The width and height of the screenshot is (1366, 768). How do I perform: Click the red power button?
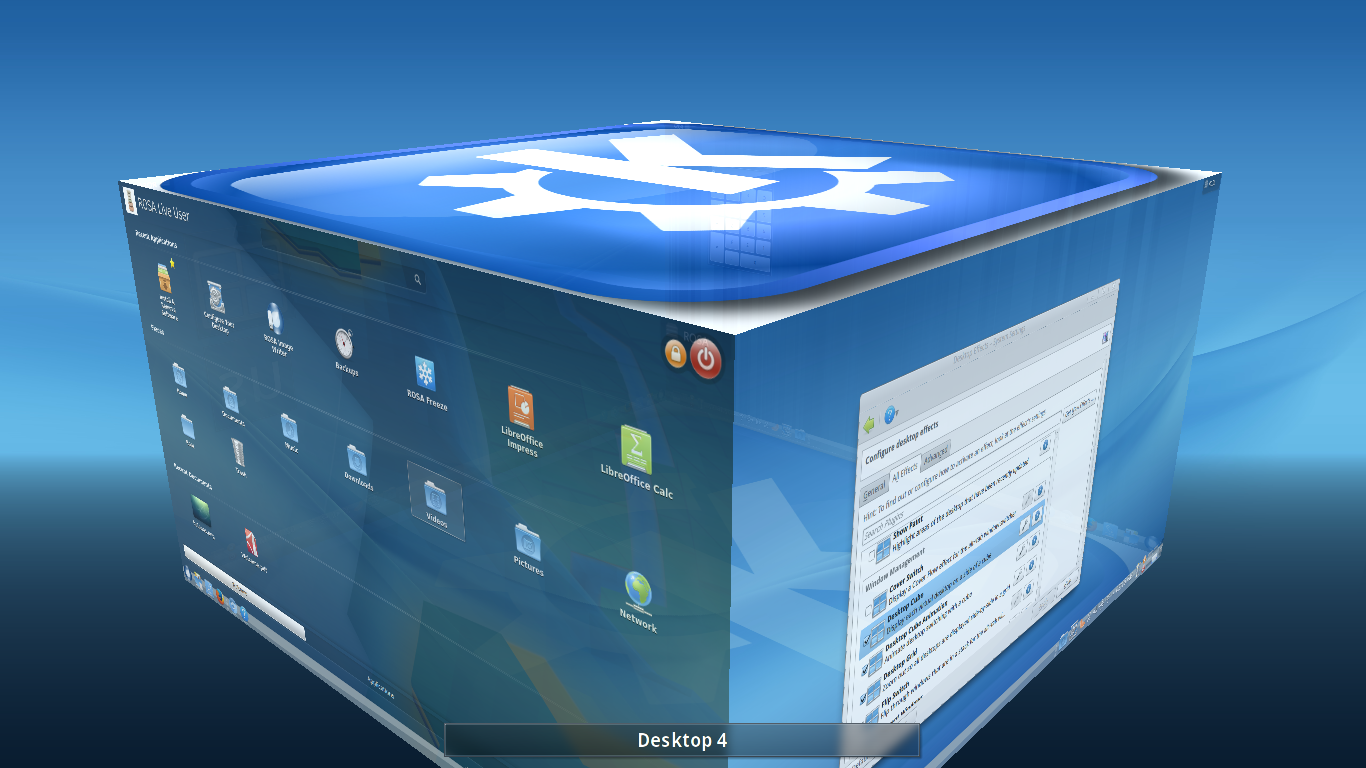coord(706,359)
